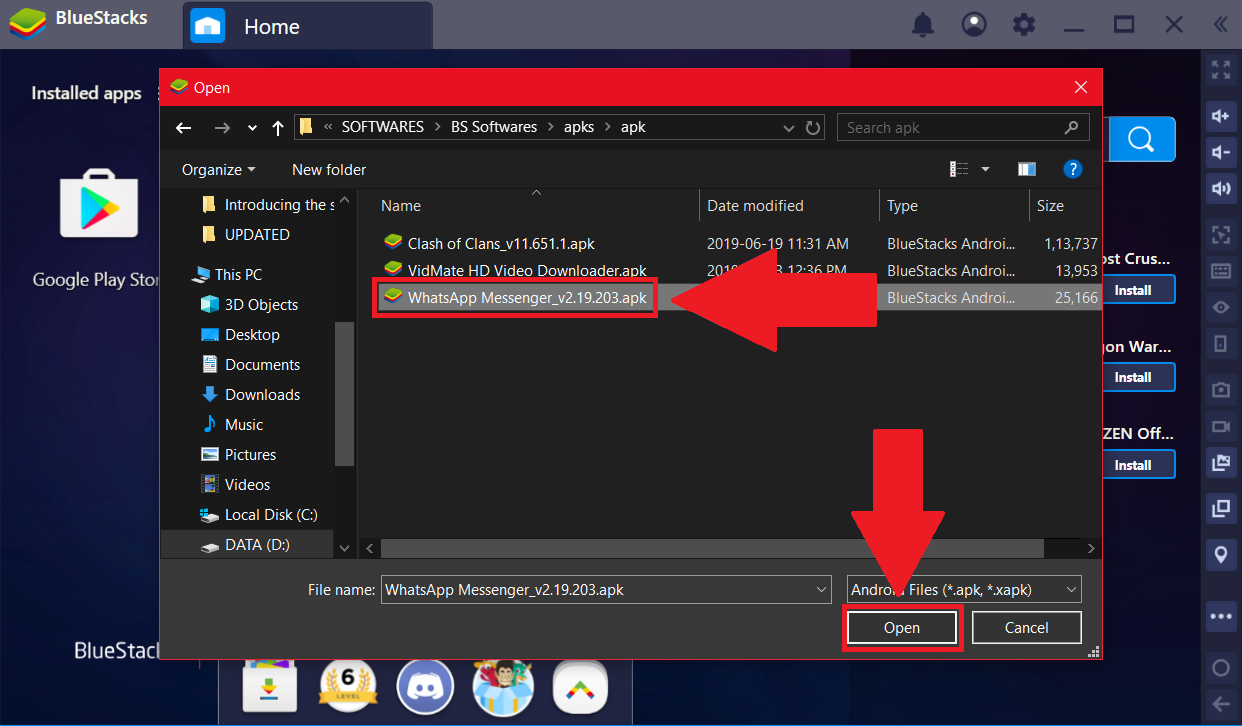Expand the File name history dropdown
1242x726 pixels.
pyautogui.click(x=821, y=590)
